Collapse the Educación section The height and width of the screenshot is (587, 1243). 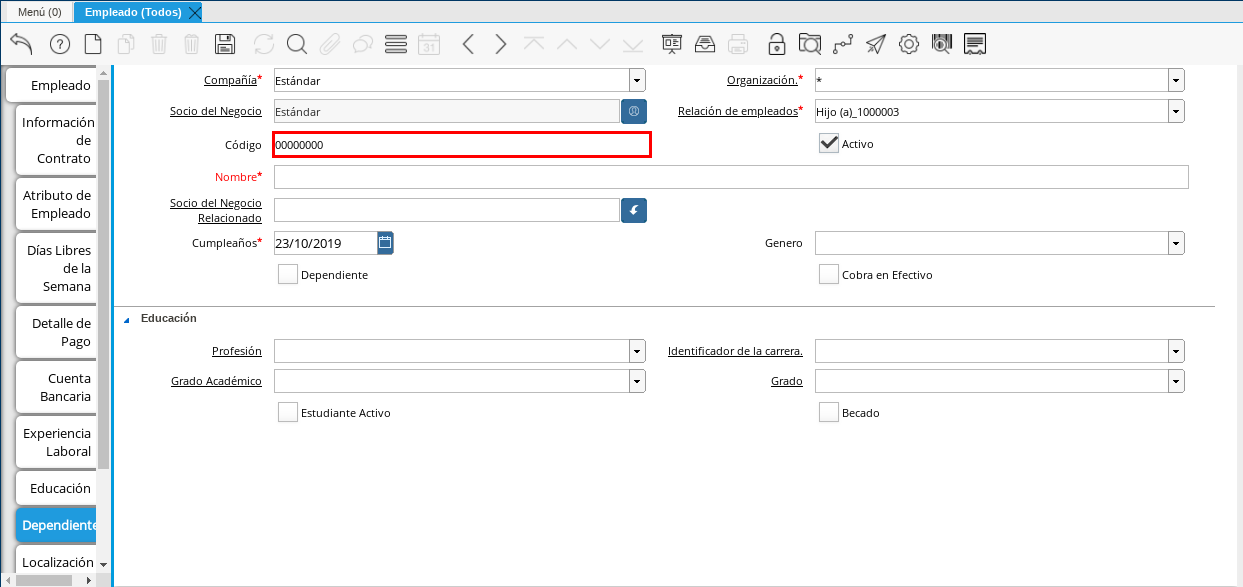126,320
